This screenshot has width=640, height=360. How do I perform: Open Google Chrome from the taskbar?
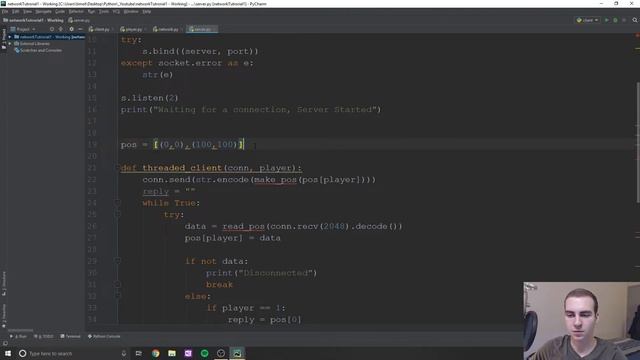point(156,353)
